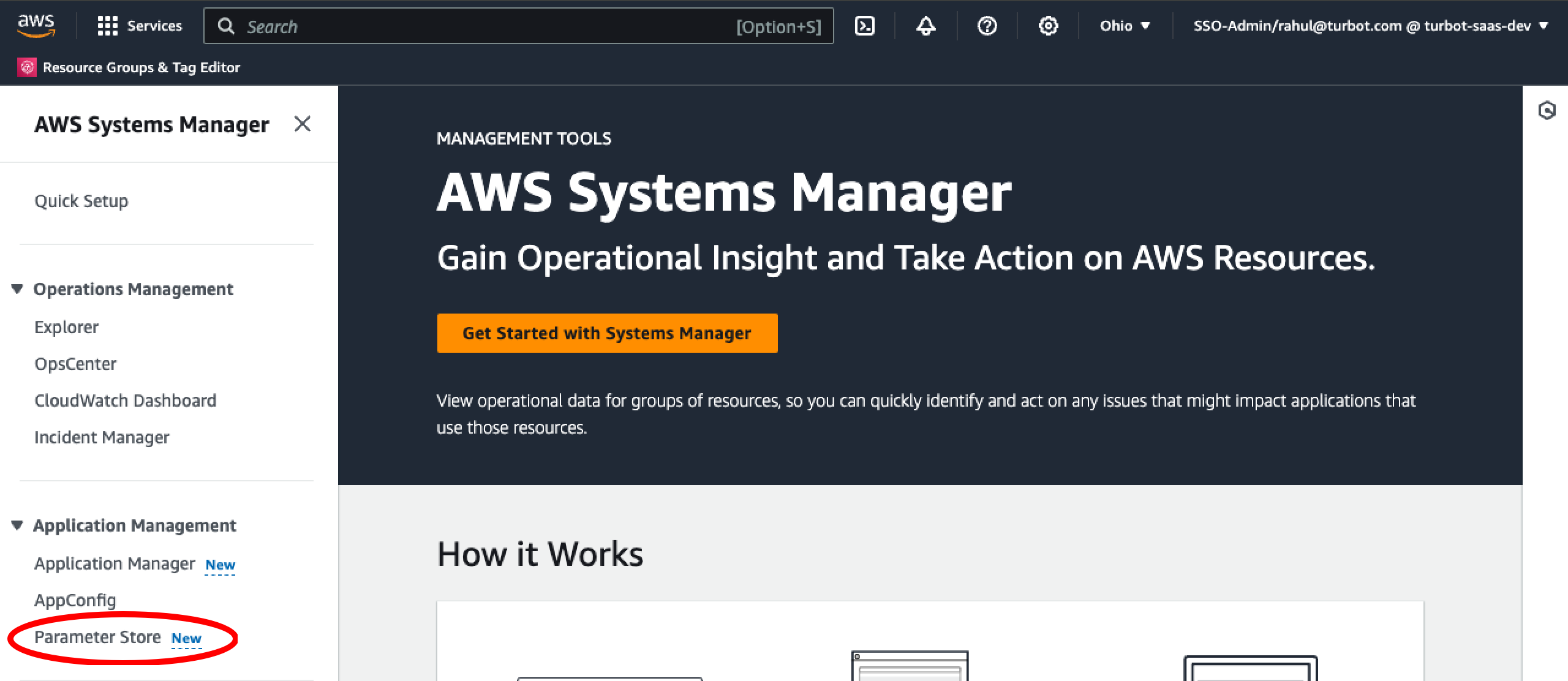Click the Get Started with Systems Manager button
The height and width of the screenshot is (681, 1568).
pyautogui.click(x=607, y=333)
